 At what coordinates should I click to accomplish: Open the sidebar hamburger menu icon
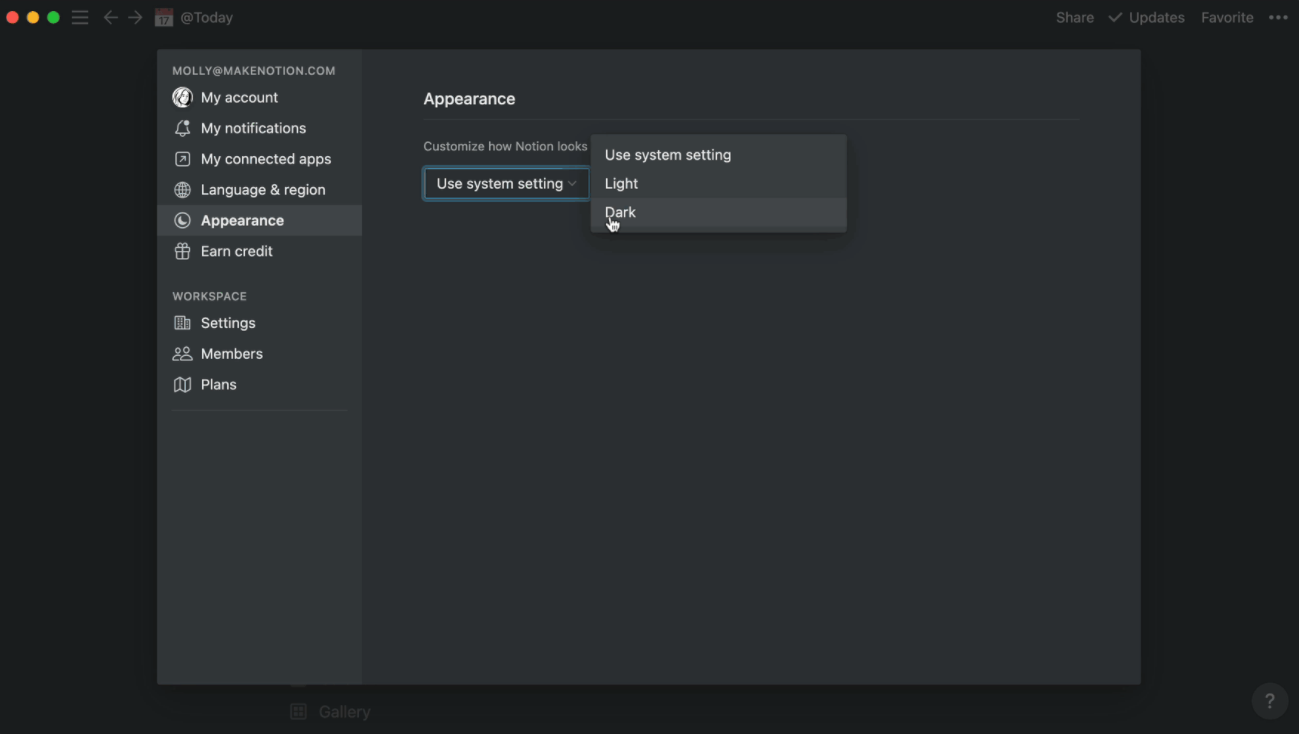[x=80, y=18]
